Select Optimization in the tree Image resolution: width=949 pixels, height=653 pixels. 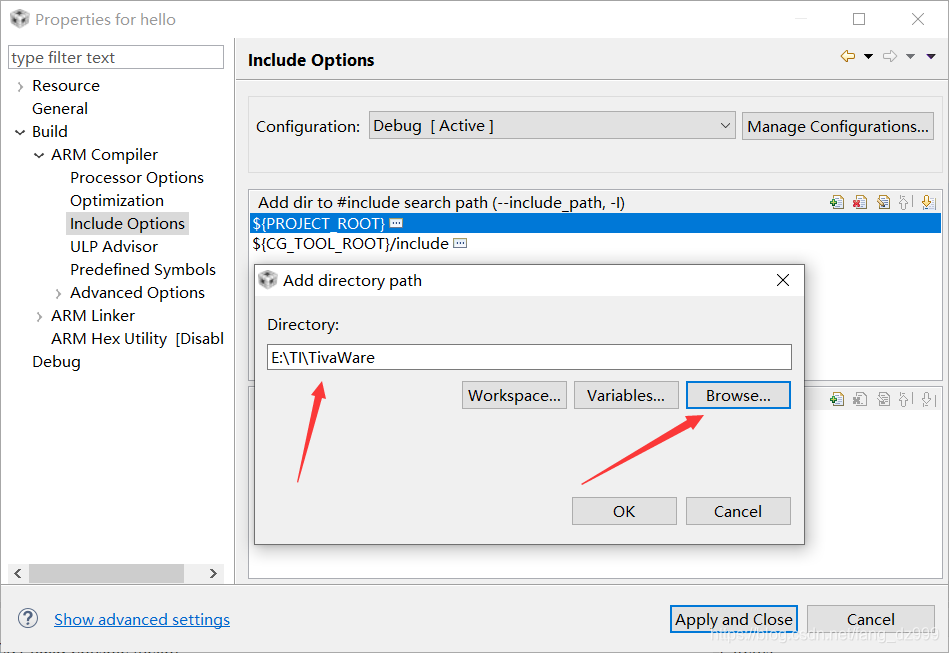pos(117,200)
